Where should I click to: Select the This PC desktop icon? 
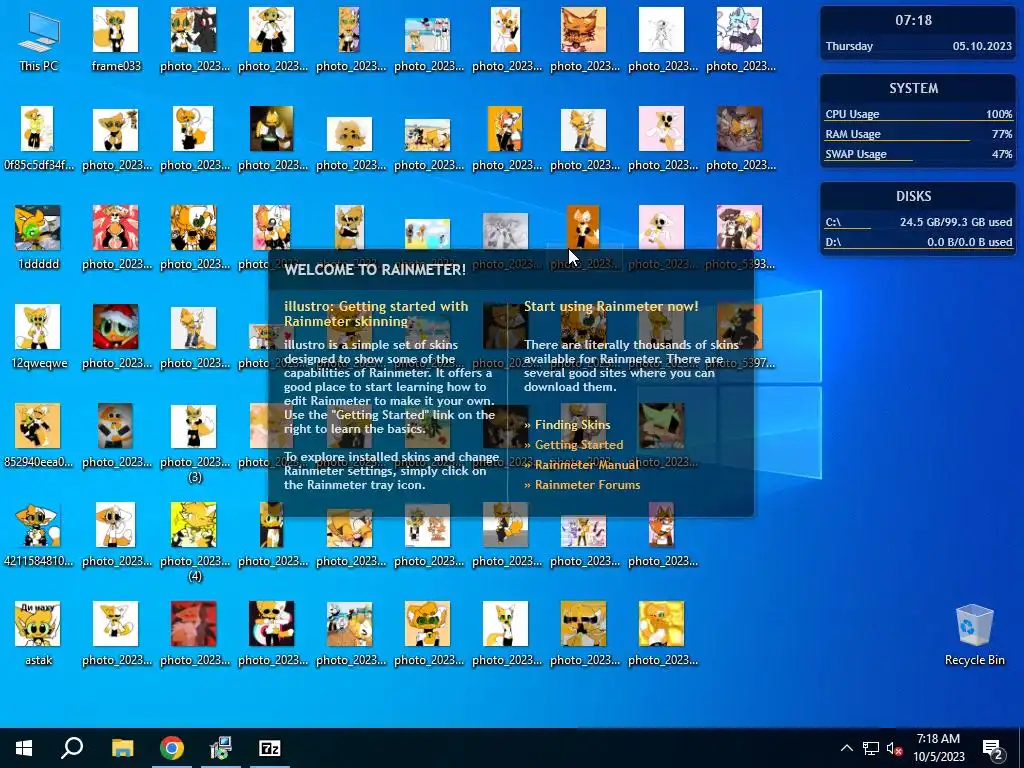tap(38, 40)
